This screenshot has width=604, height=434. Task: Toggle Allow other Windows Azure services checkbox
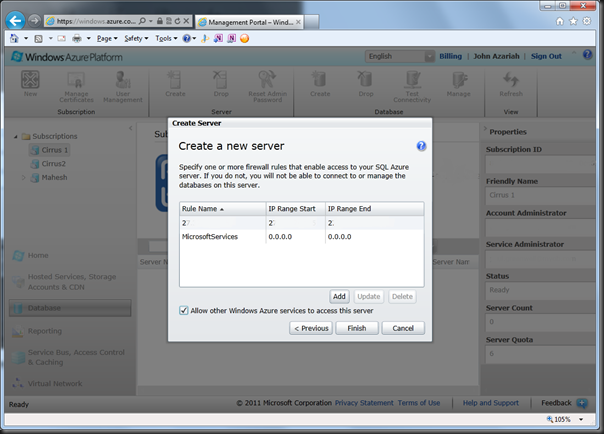pos(184,310)
